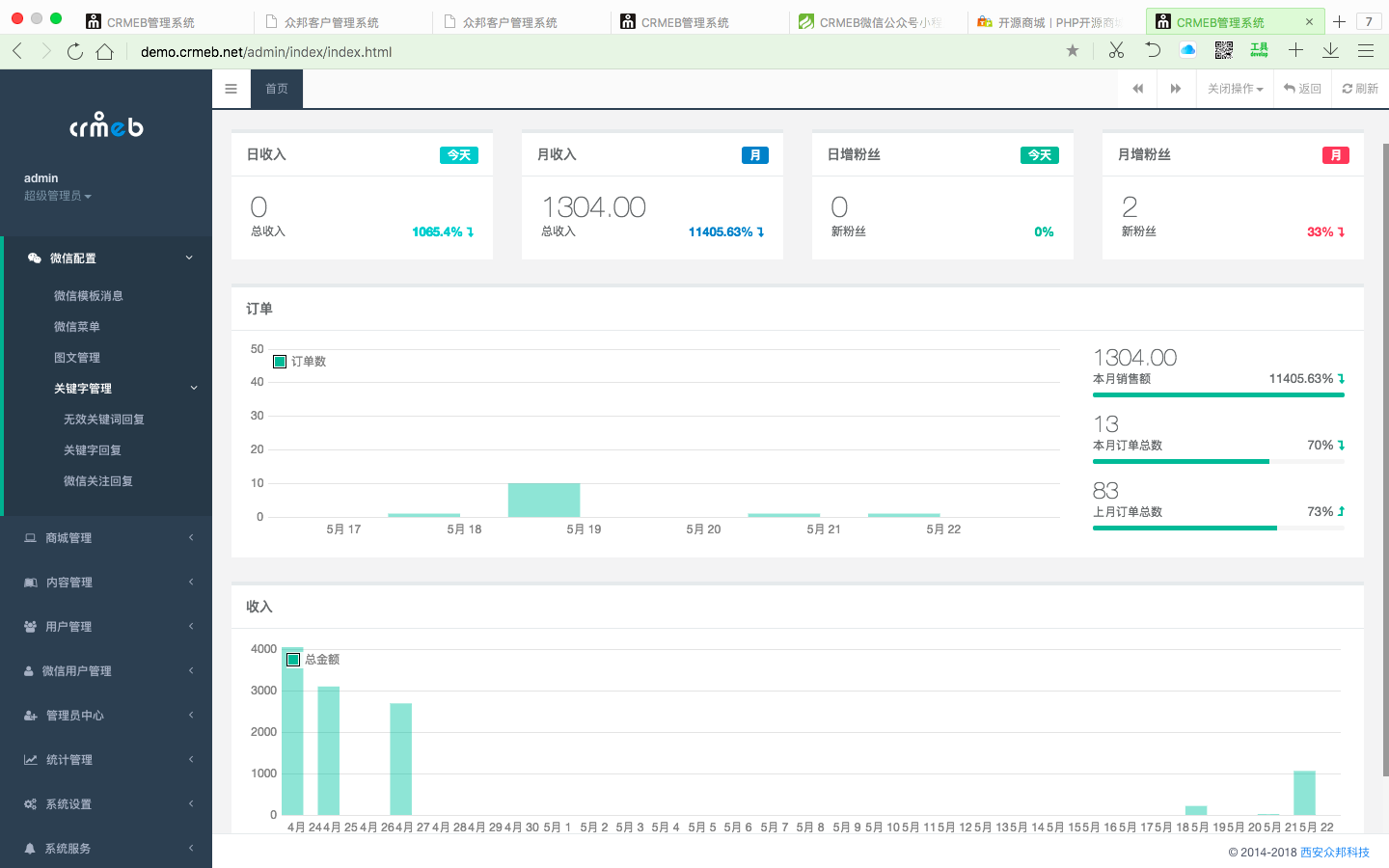Select the 首页 tab
Image resolution: width=1389 pixels, height=868 pixels.
pos(277,89)
